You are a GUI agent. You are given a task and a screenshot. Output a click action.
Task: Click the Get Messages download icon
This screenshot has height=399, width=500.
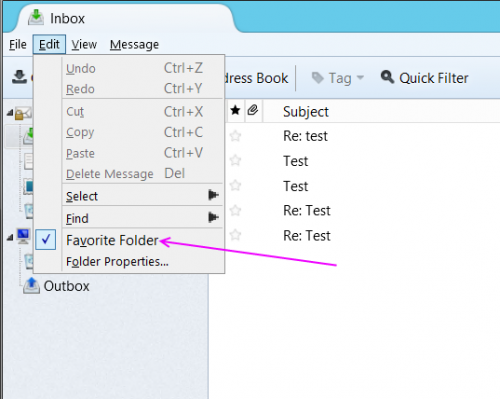pyautogui.click(x=19, y=77)
